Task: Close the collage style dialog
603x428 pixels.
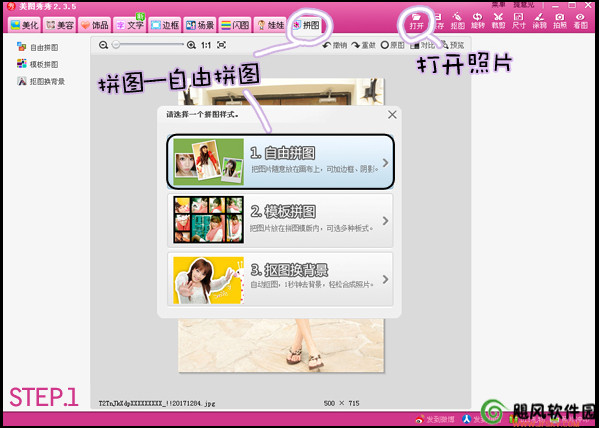Action: click(x=392, y=115)
